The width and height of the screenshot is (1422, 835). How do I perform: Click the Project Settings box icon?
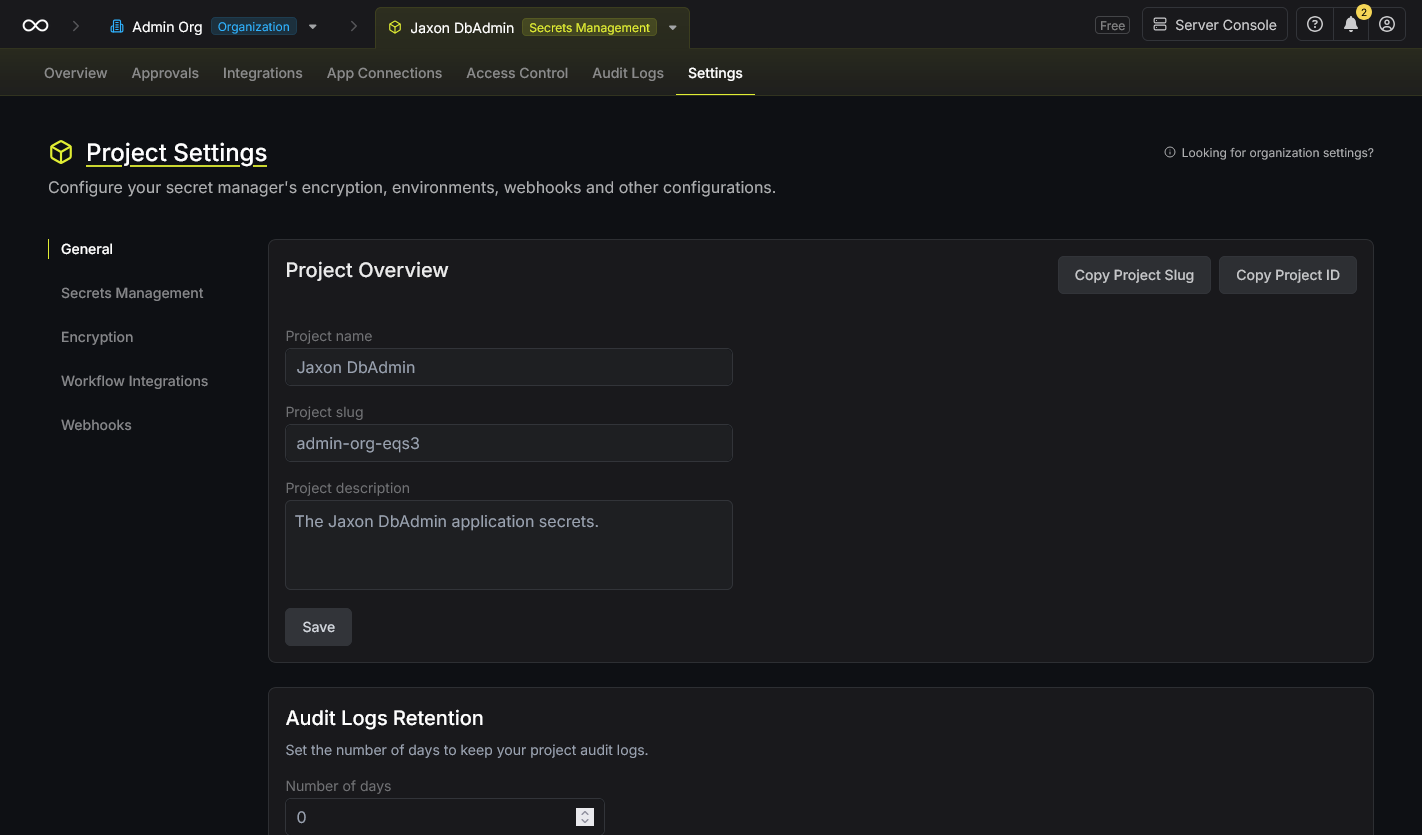pyautogui.click(x=60, y=152)
